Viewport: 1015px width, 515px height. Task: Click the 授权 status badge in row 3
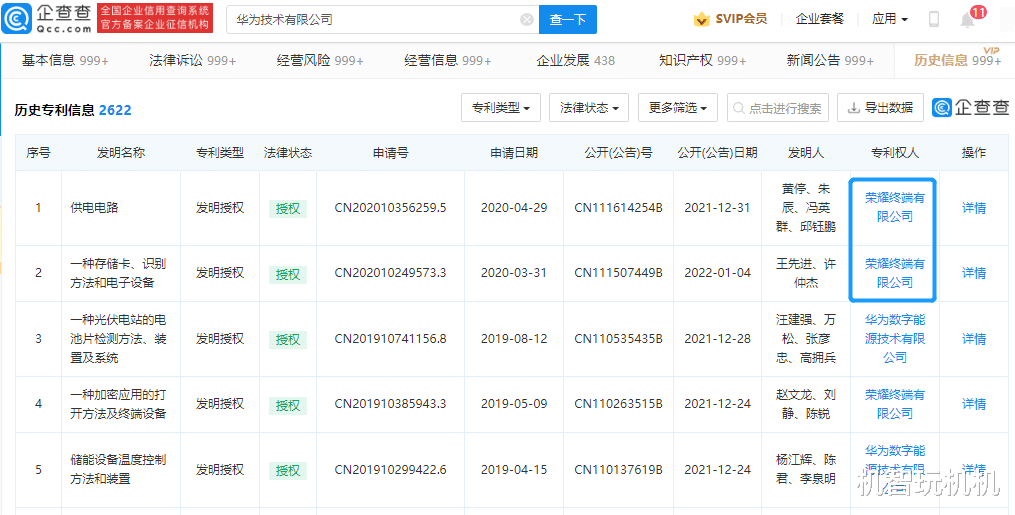[288, 339]
